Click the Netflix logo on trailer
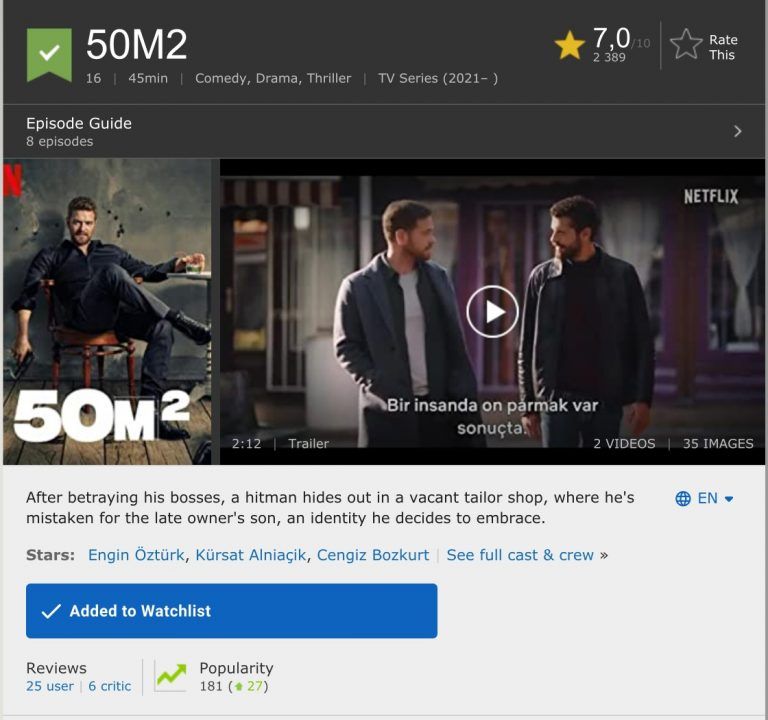The width and height of the screenshot is (768, 720). click(x=710, y=196)
